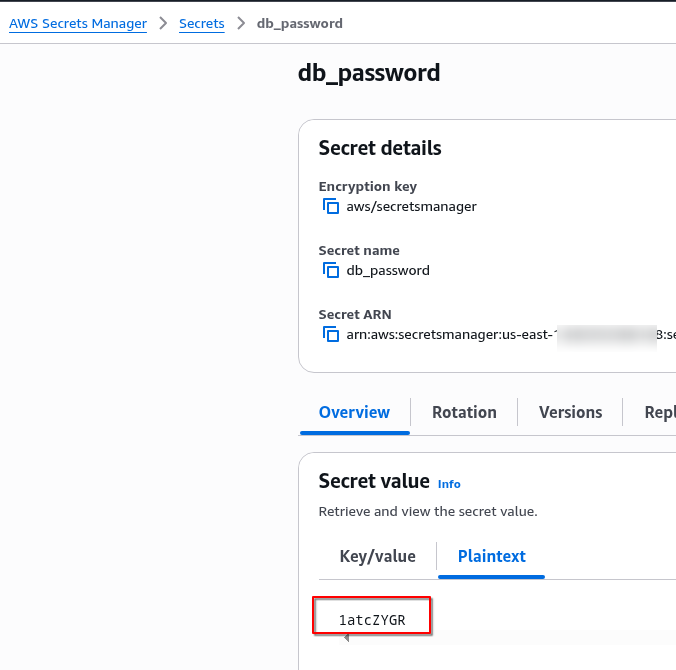Copy the secret name db_password
The height and width of the screenshot is (670, 676).
coord(331,270)
